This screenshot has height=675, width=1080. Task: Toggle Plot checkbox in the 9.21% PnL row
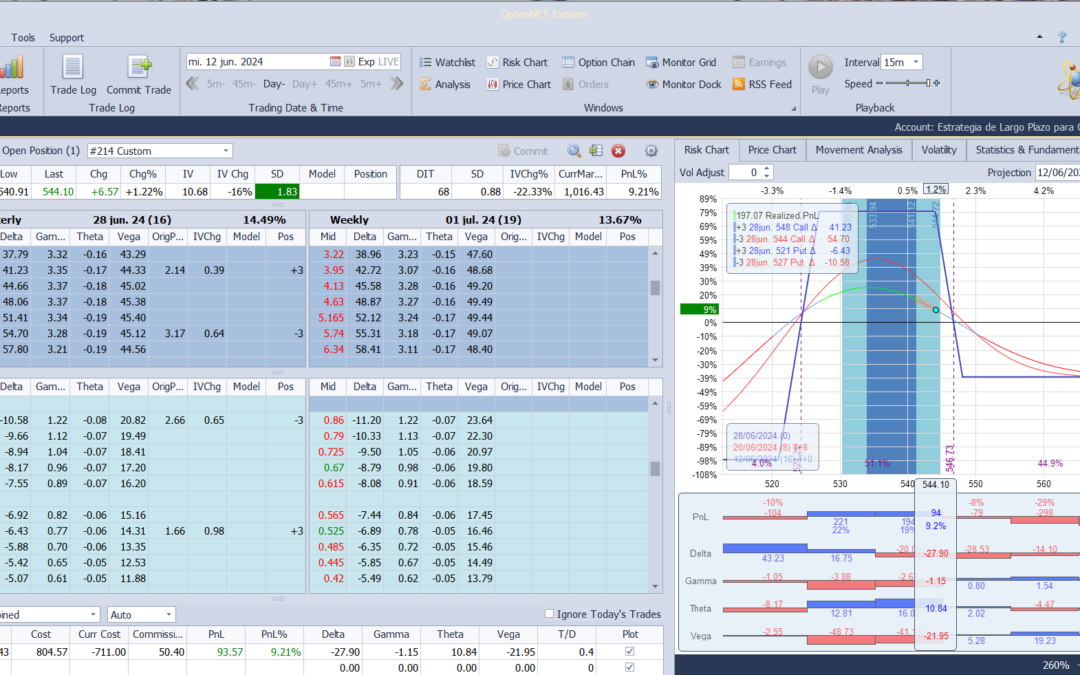[629, 652]
